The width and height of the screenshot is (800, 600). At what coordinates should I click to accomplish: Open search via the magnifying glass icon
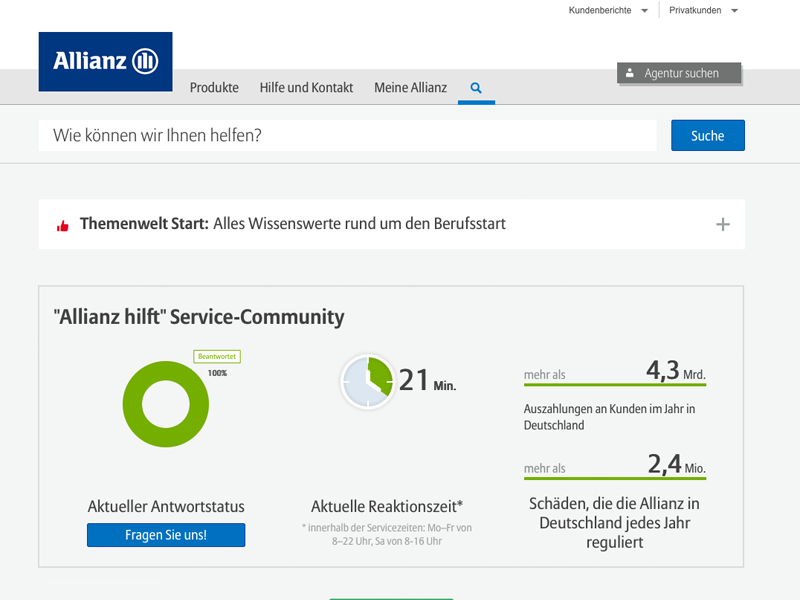coord(476,88)
